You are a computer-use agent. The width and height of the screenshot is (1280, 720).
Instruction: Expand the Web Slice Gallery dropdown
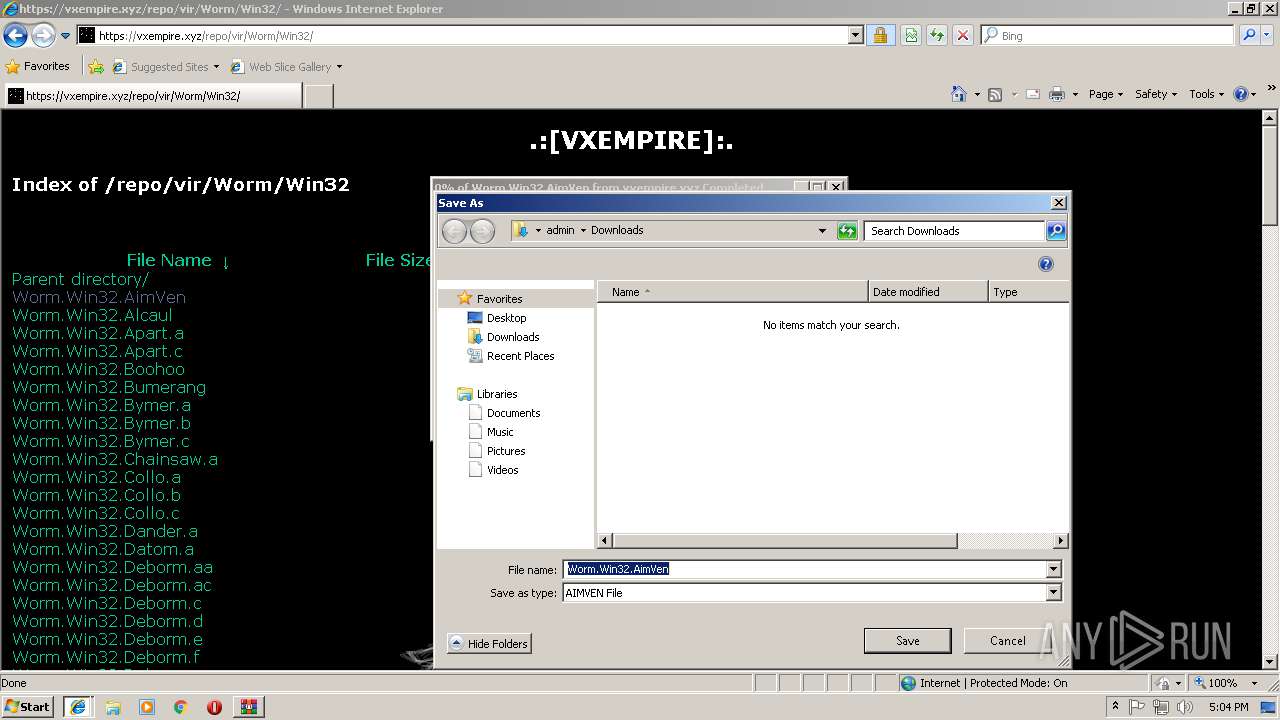339,67
